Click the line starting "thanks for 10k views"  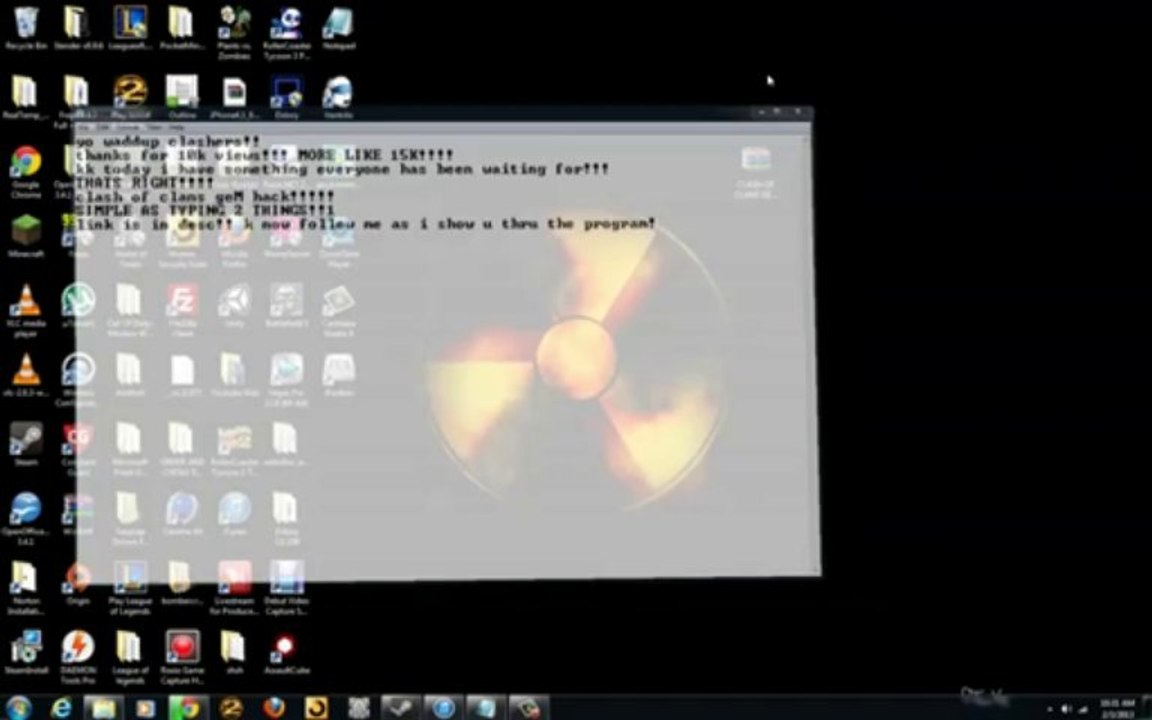[264, 155]
